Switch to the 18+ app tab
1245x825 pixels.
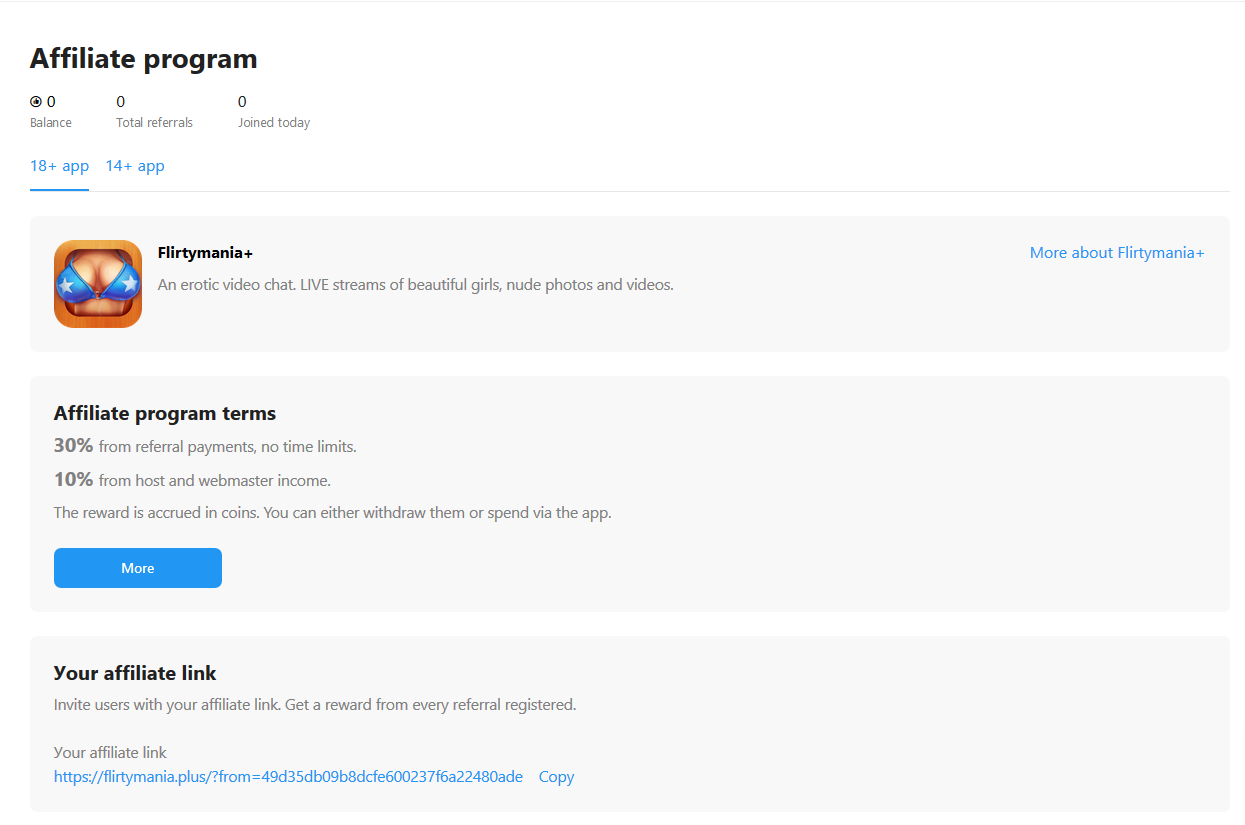[59, 166]
